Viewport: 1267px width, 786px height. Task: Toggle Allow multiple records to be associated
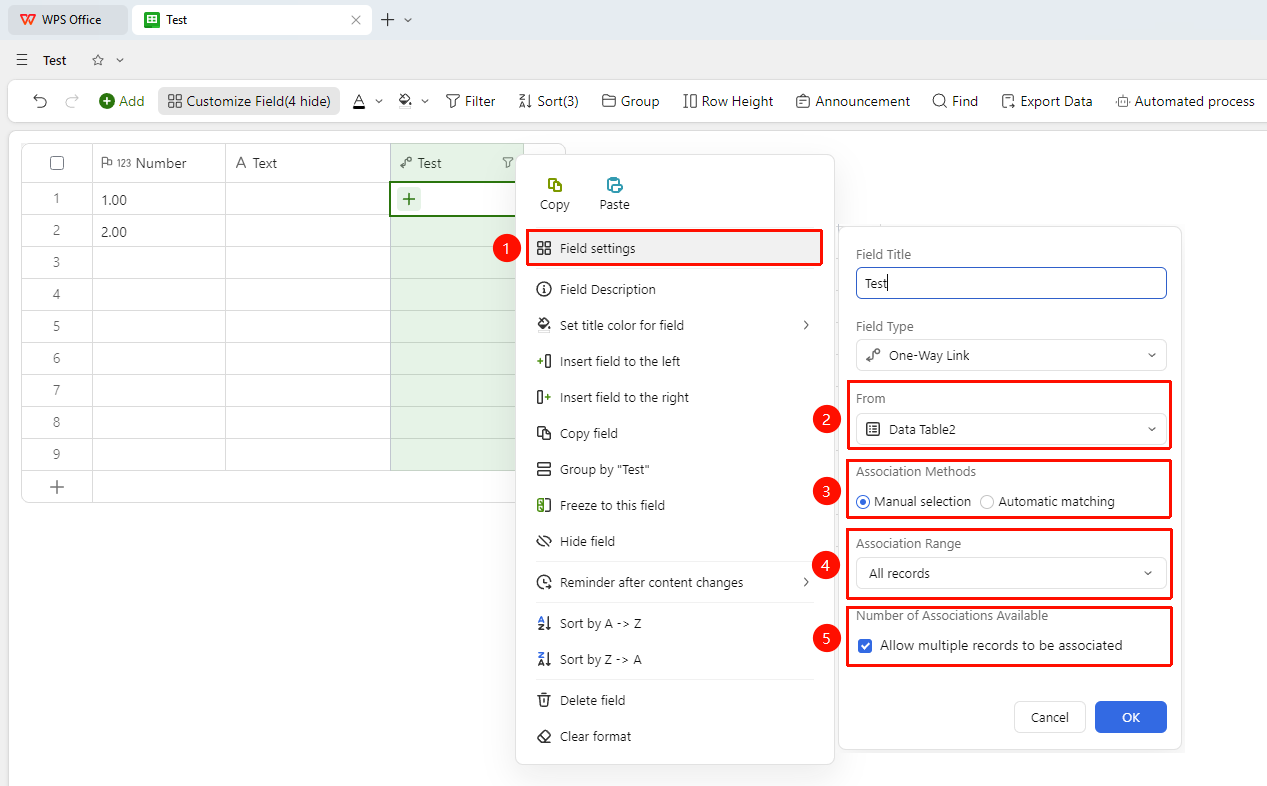[x=865, y=646]
